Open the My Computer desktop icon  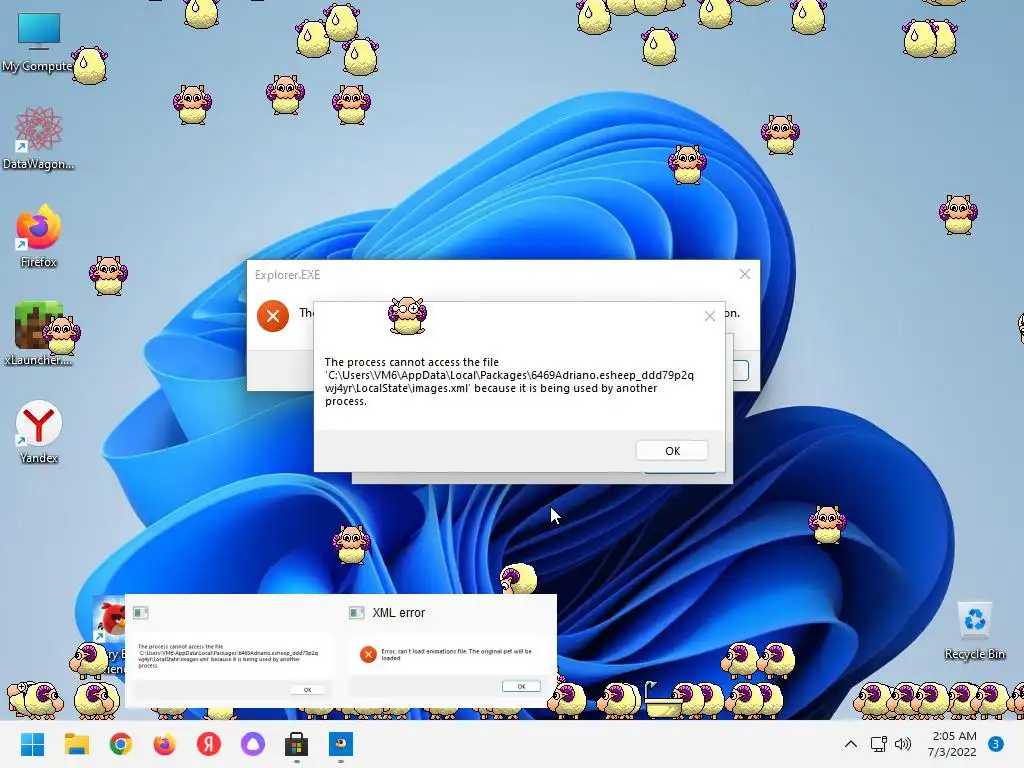(39, 40)
